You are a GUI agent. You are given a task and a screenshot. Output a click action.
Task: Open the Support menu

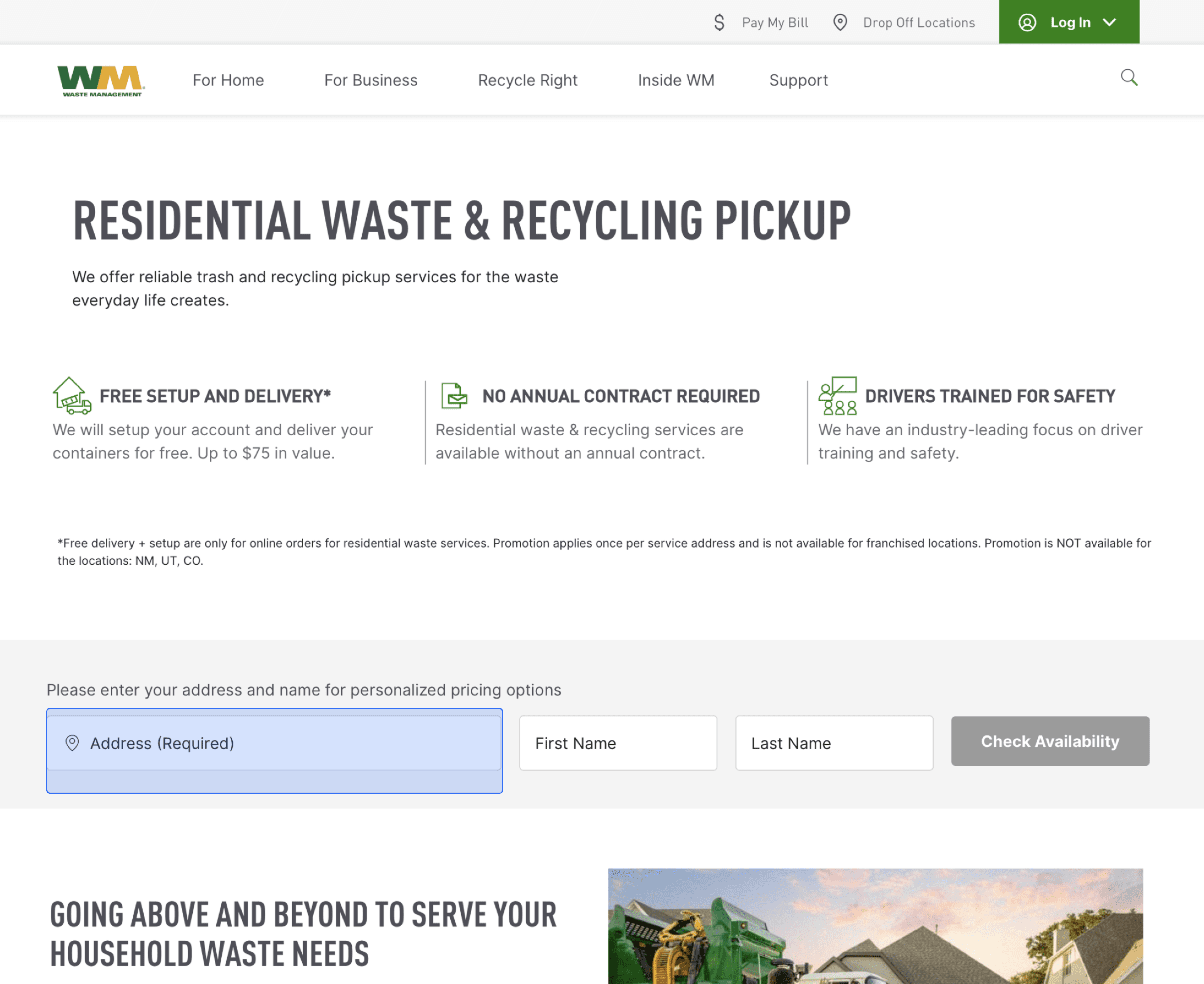tap(798, 80)
